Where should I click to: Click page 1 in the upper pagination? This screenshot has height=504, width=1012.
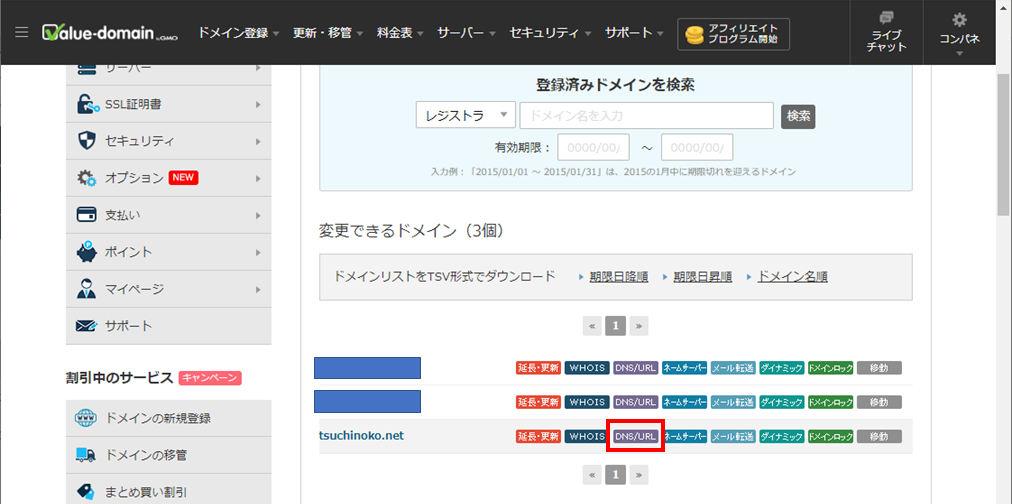615,326
